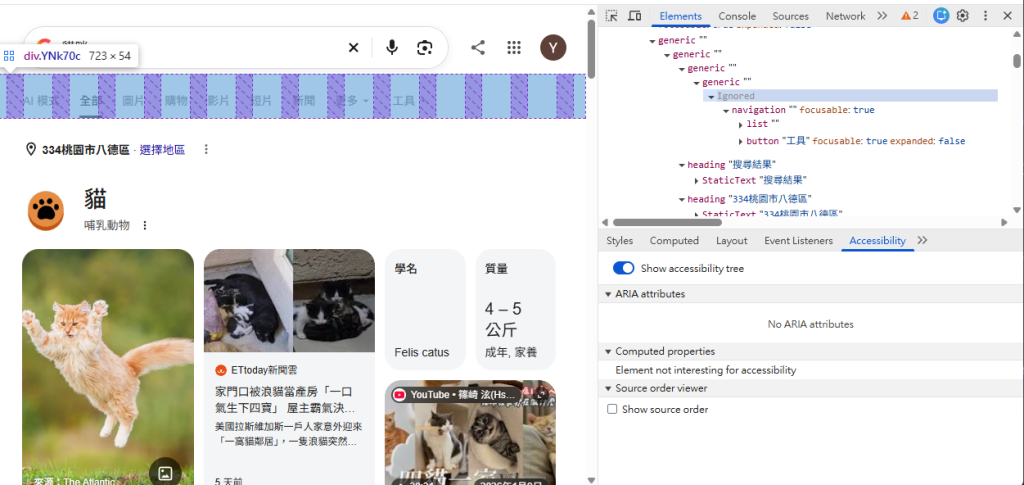Image resolution: width=1024 pixels, height=485 pixels.
Task: Collapse the Ignored tree node
Action: point(711,97)
